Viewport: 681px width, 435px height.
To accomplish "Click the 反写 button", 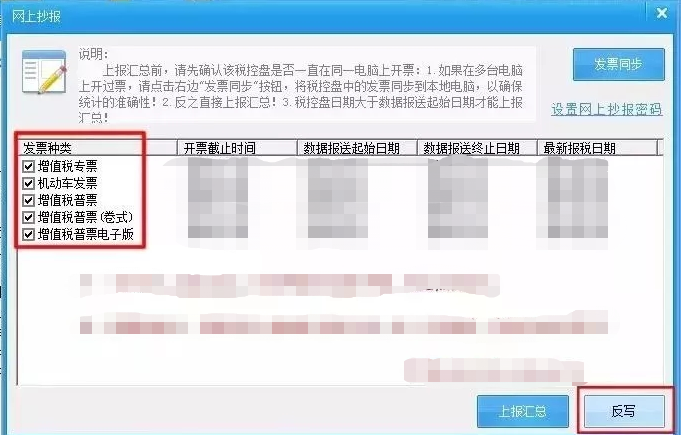I will (624, 411).
